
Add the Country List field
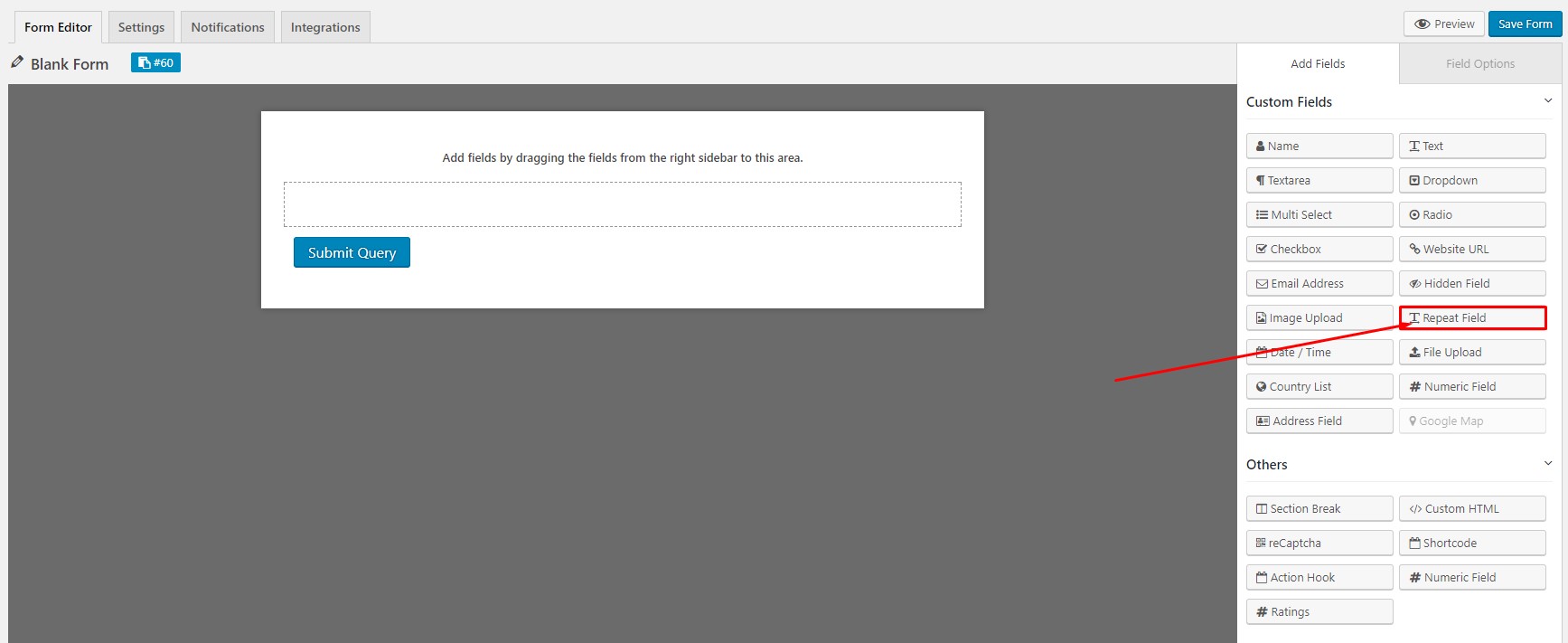[1319, 386]
